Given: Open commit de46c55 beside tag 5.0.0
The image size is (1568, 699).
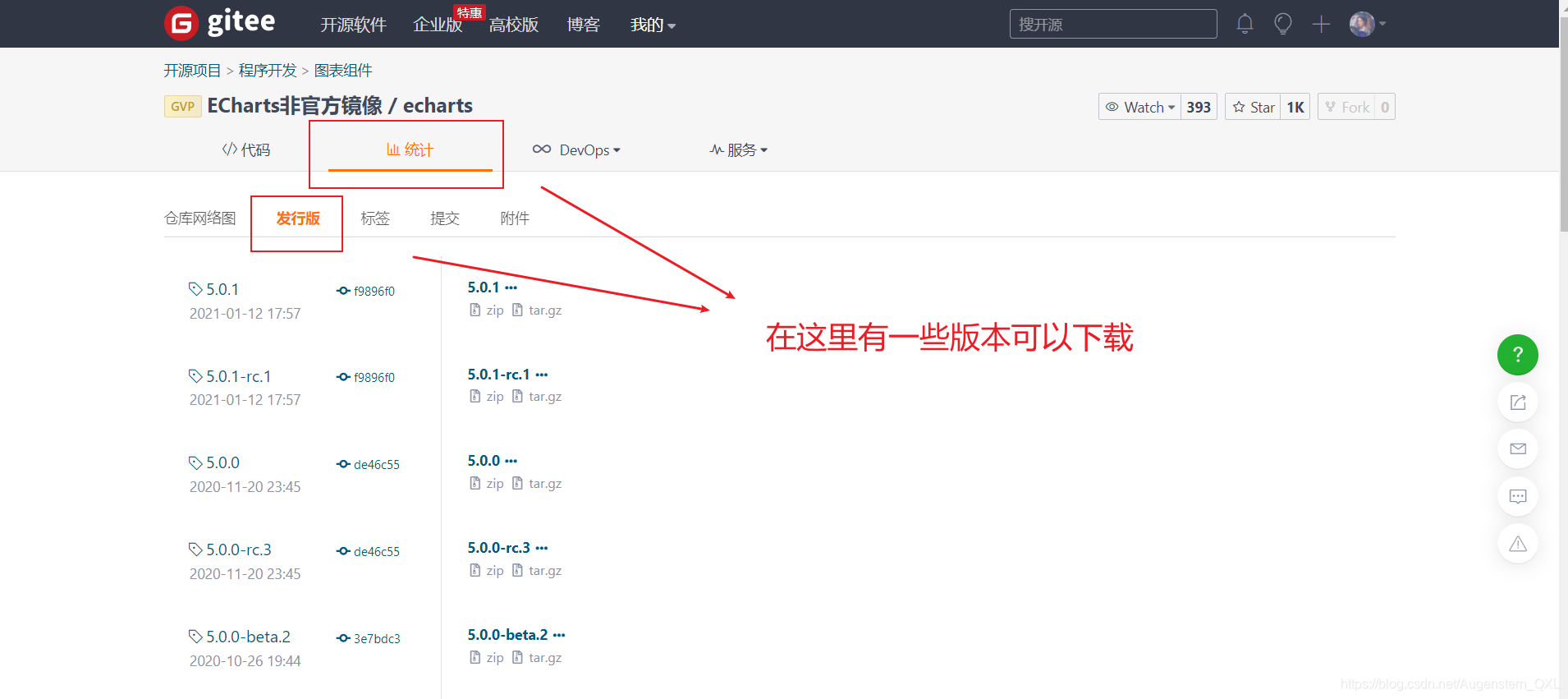Looking at the screenshot, I should [x=369, y=464].
